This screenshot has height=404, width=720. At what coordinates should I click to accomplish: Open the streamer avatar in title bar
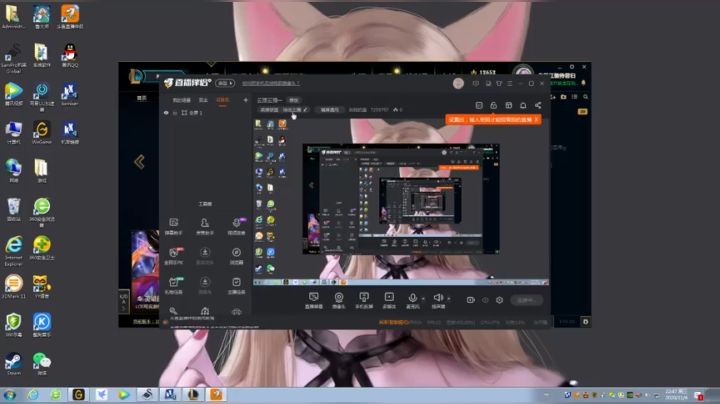(458, 83)
